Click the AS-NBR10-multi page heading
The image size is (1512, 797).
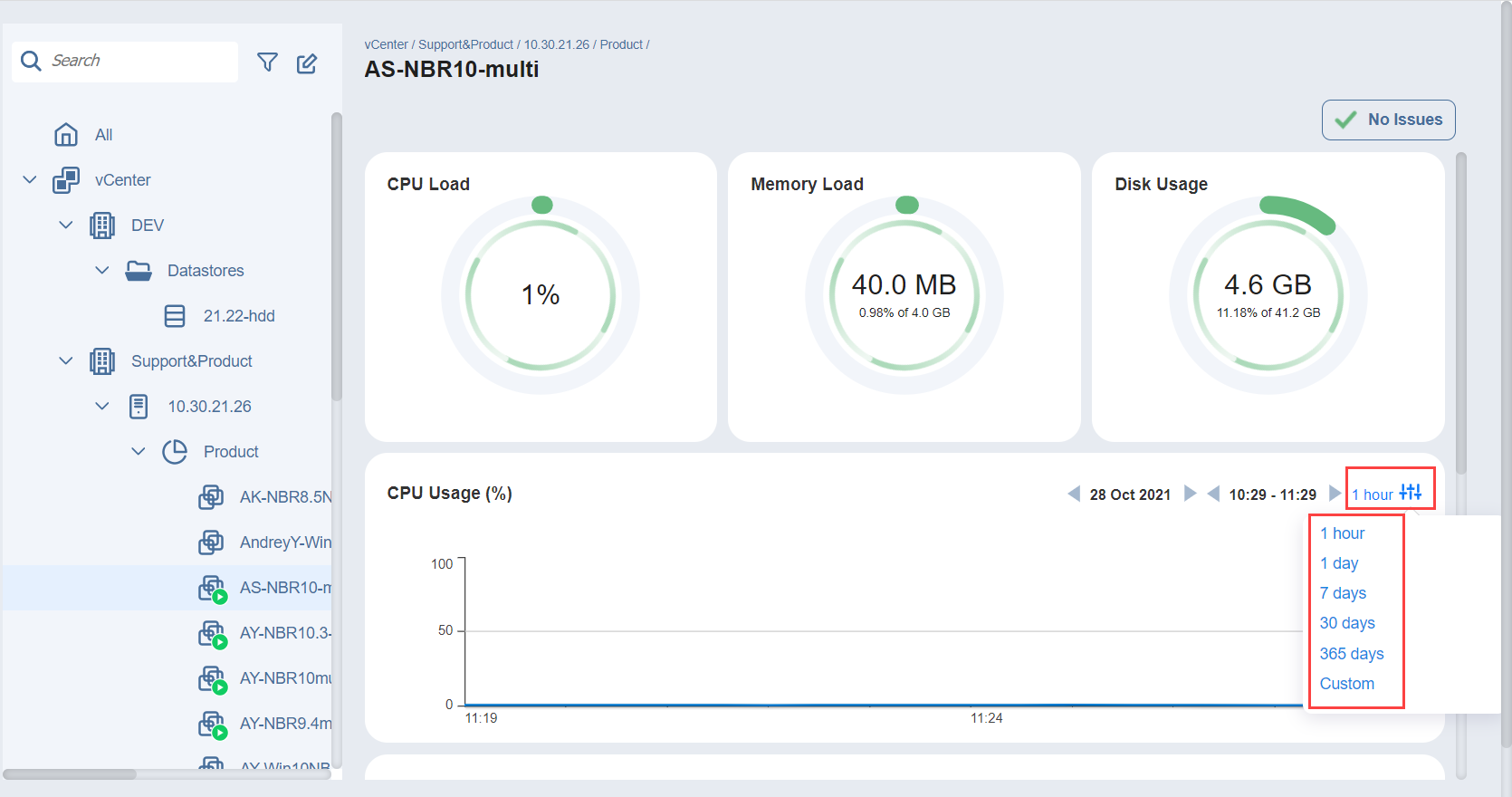(x=452, y=70)
